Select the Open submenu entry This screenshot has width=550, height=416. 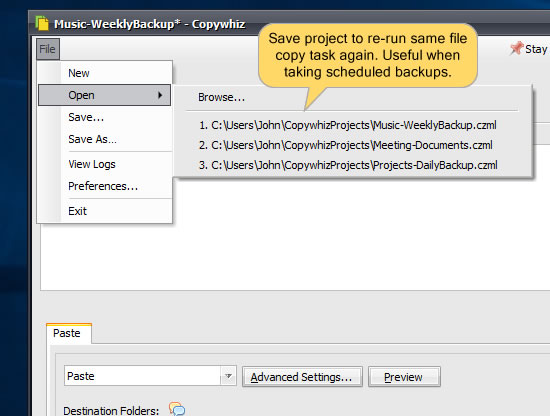point(105,95)
